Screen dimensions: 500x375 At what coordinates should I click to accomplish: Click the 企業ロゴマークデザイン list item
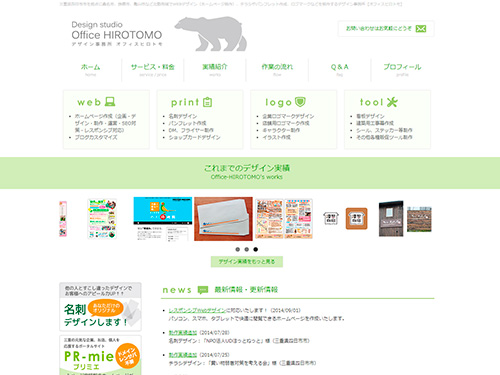pyautogui.click(x=288, y=116)
